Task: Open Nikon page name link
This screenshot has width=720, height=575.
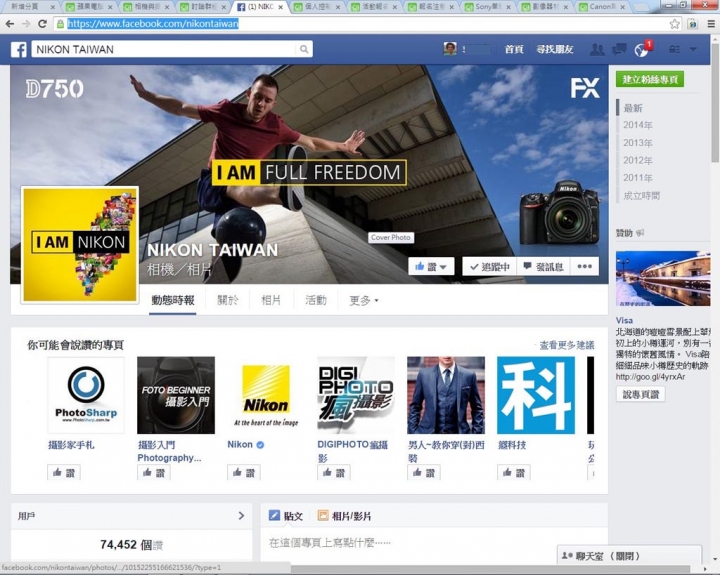Action: click(x=240, y=445)
